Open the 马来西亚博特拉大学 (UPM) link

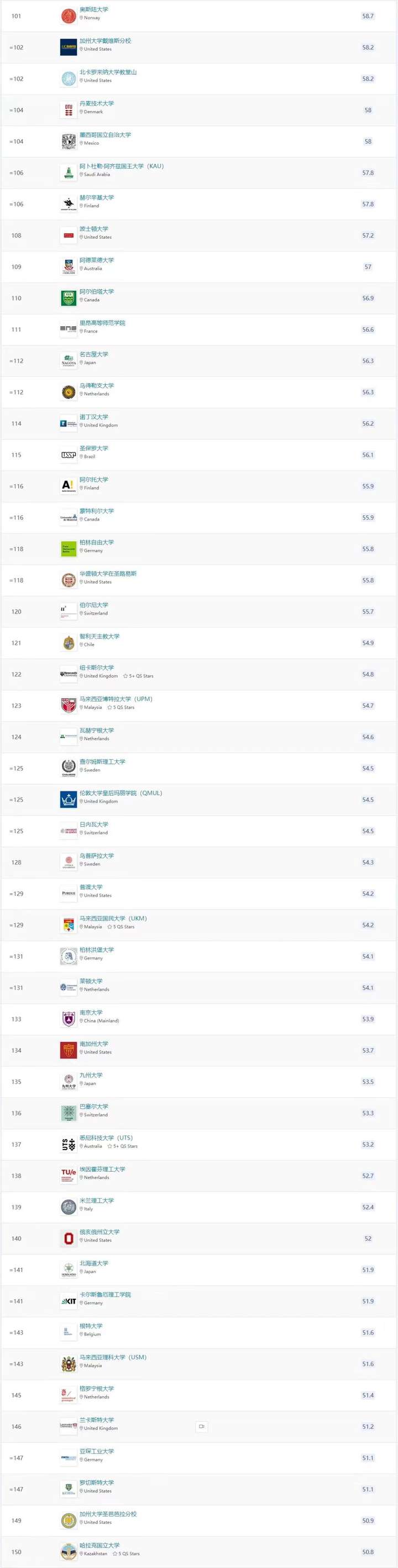click(116, 699)
